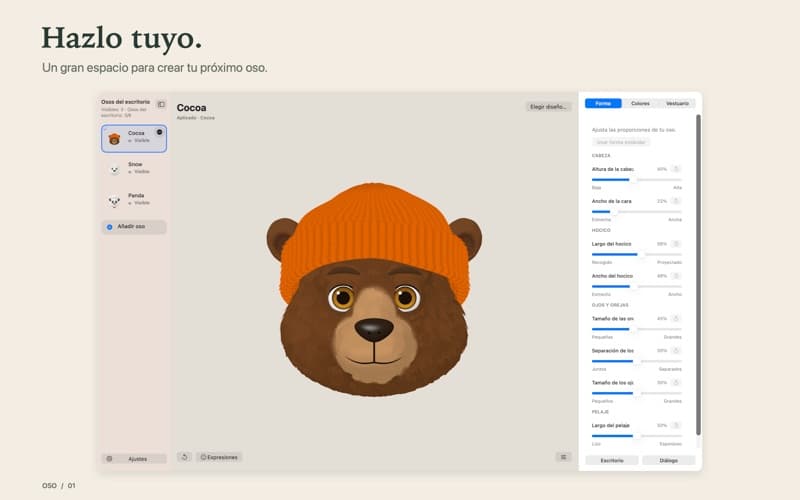Click the dark badge icon on the Cocoa row
Image resolution: width=800 pixels, height=500 pixels.
pos(159,132)
